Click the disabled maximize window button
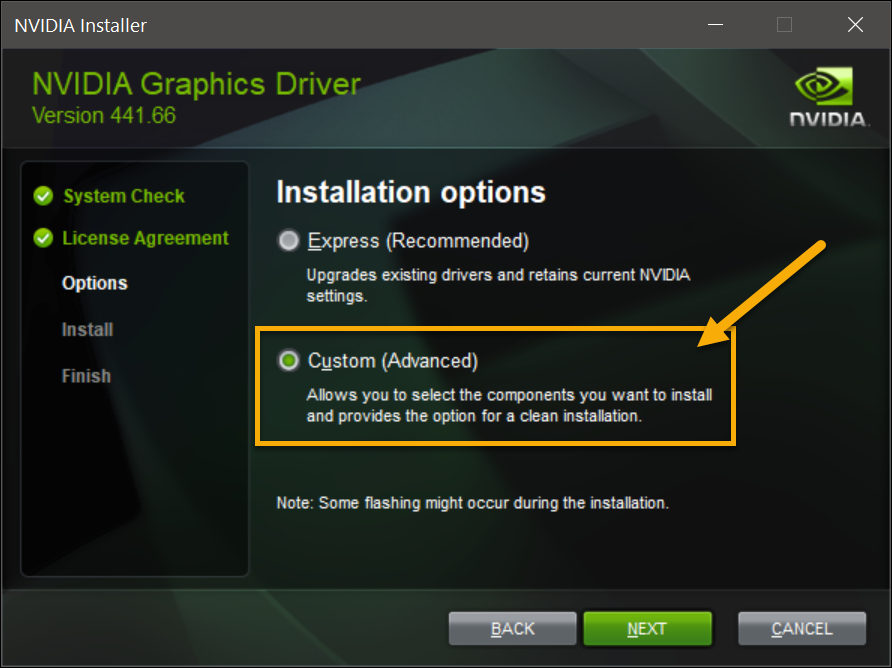This screenshot has height=668, width=892. click(x=784, y=24)
